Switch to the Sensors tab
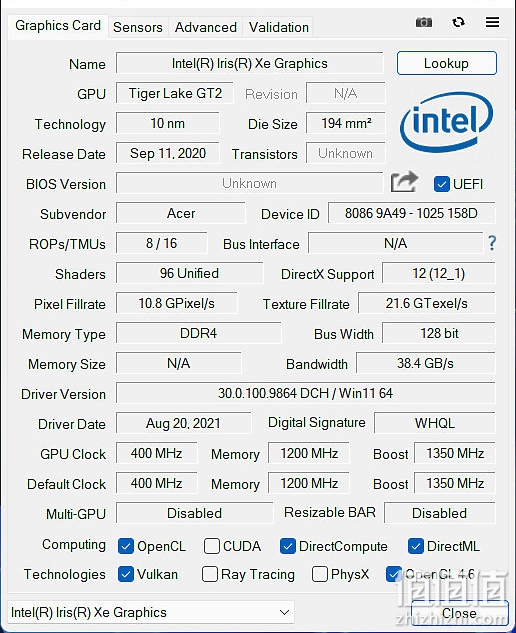516x633 pixels. (138, 27)
